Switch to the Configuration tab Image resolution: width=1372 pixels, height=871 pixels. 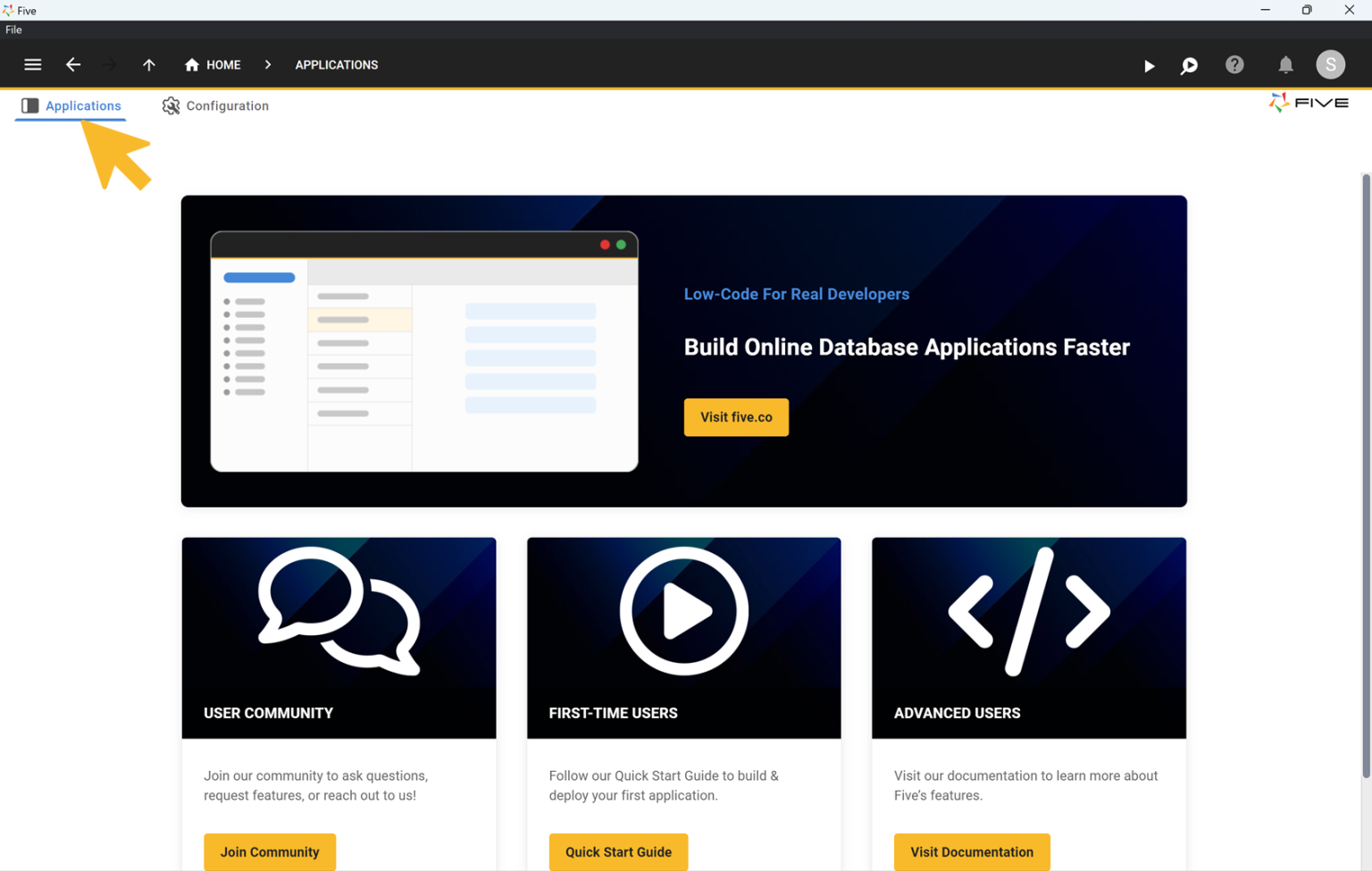(227, 105)
